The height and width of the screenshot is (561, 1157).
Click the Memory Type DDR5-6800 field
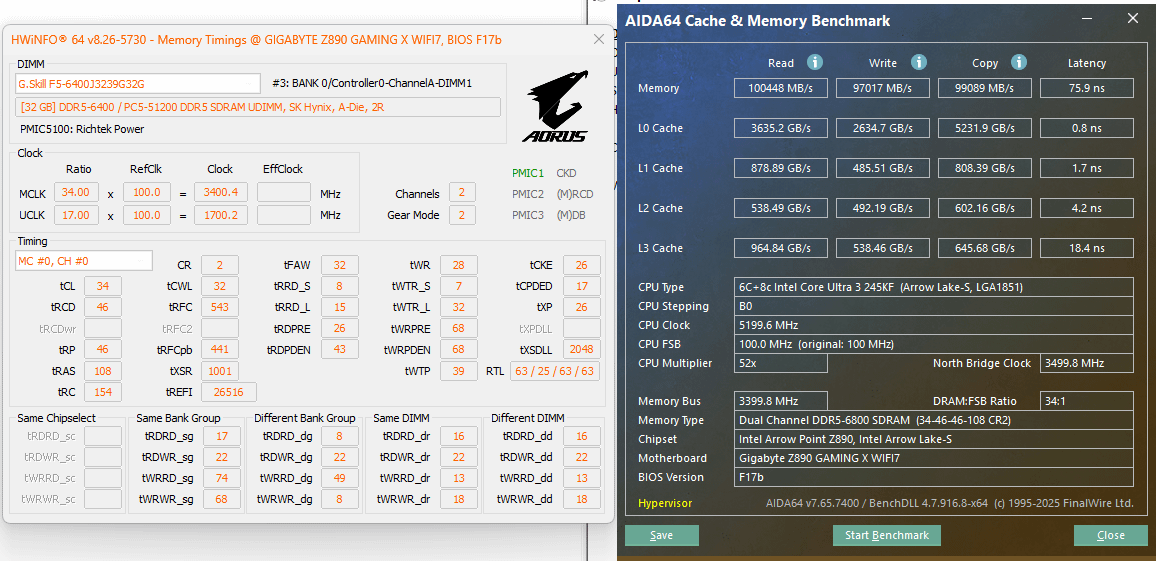coord(934,421)
